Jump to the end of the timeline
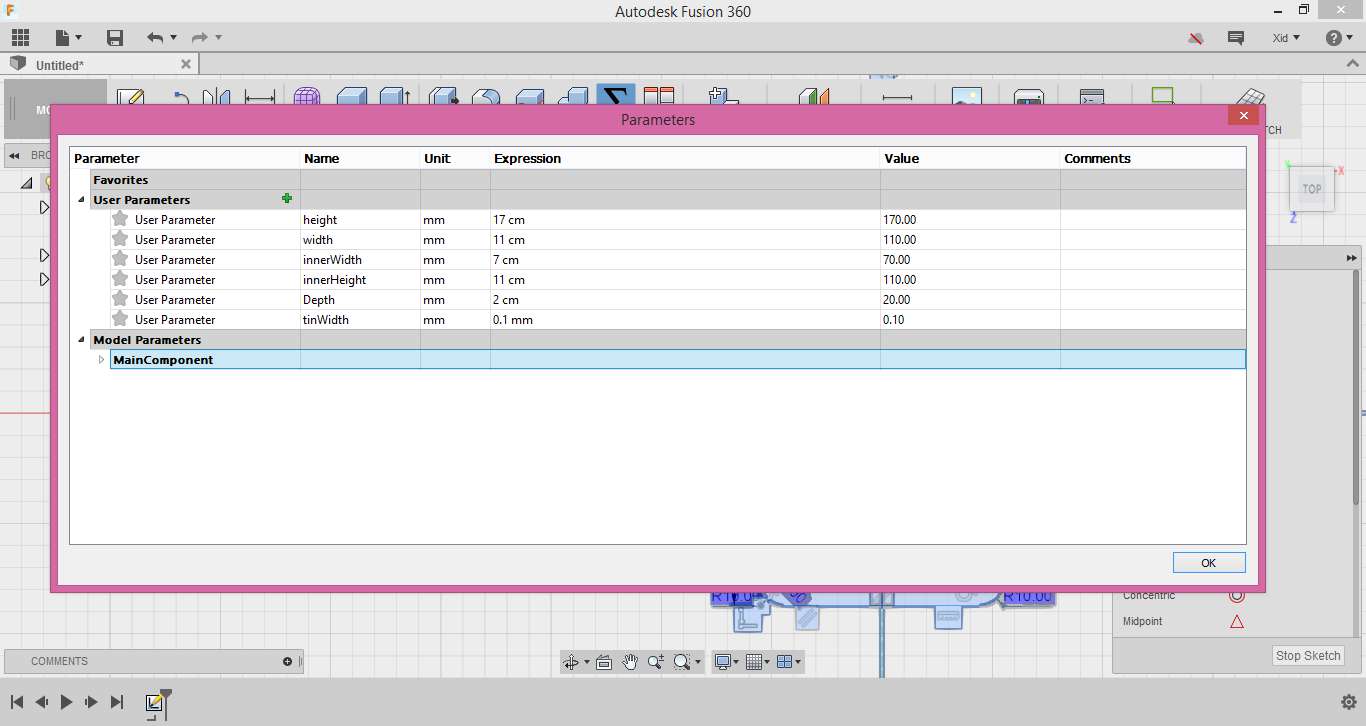Image resolution: width=1366 pixels, height=726 pixels. tap(117, 702)
